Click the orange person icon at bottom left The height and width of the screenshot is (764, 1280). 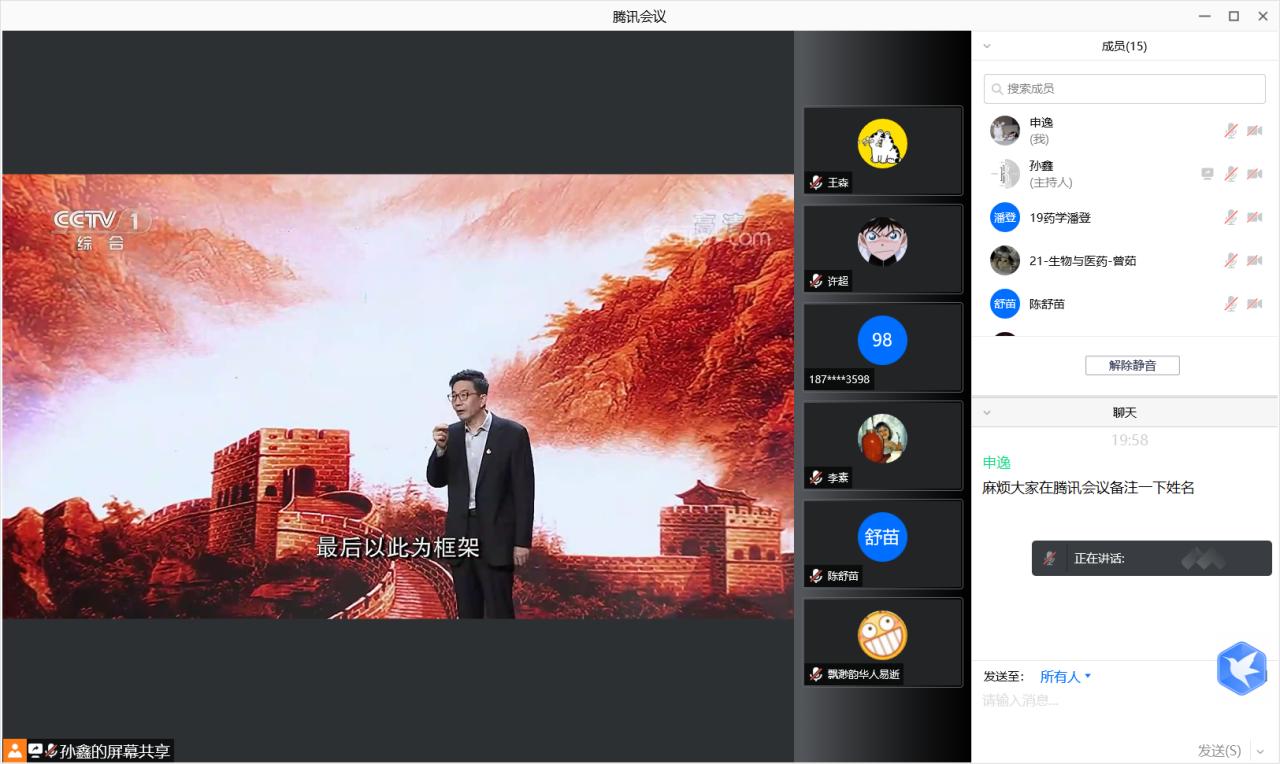[14, 750]
